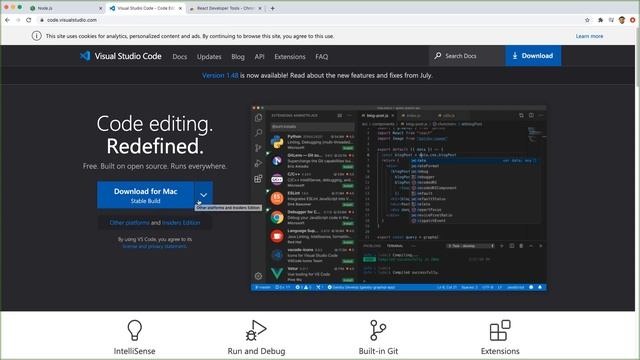This screenshot has height=360, width=640.
Task: Open the Run and Debug text link
Action: click(256, 351)
